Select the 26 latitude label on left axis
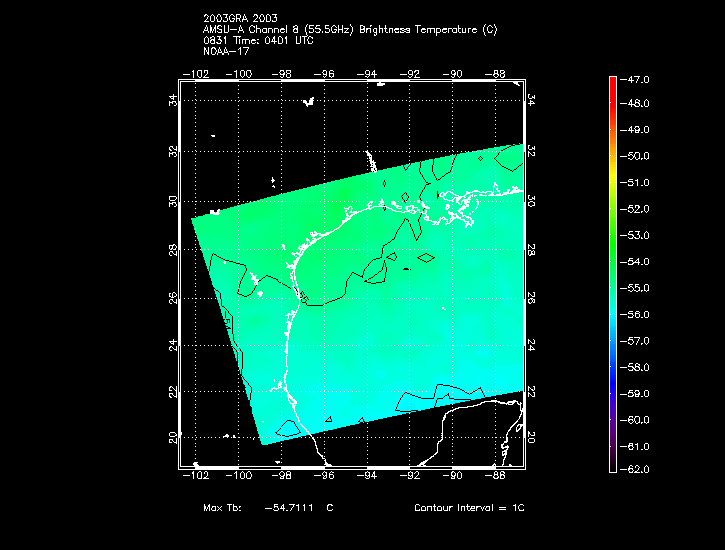 172,298
